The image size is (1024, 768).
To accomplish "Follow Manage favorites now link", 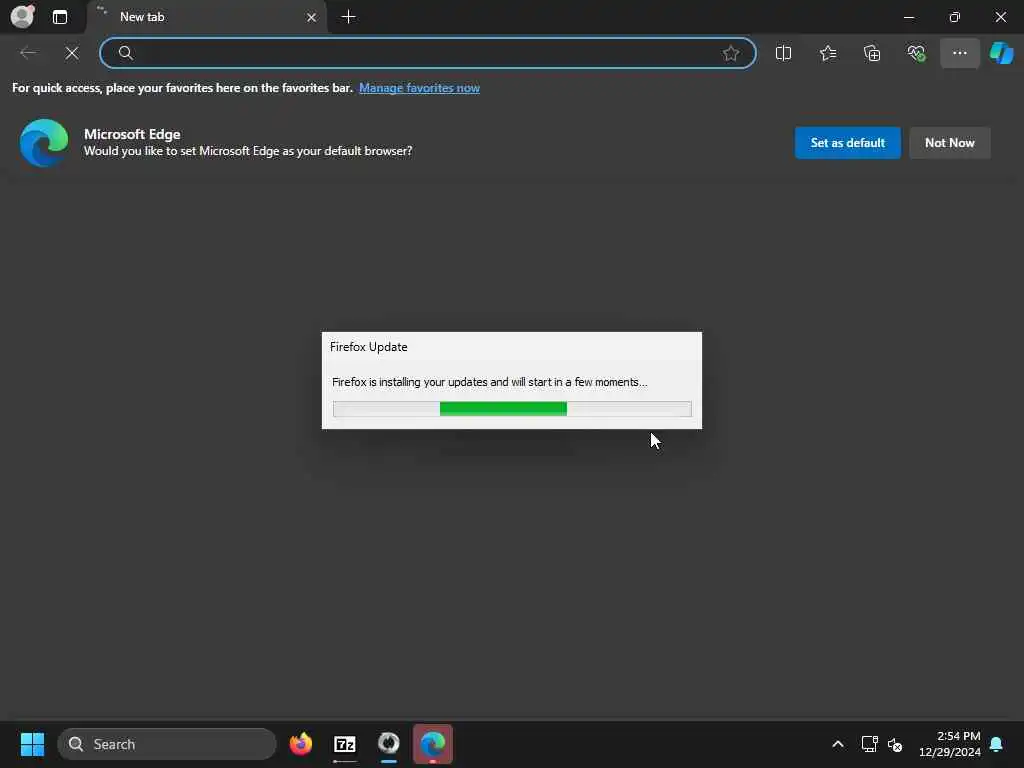I will tap(419, 88).
